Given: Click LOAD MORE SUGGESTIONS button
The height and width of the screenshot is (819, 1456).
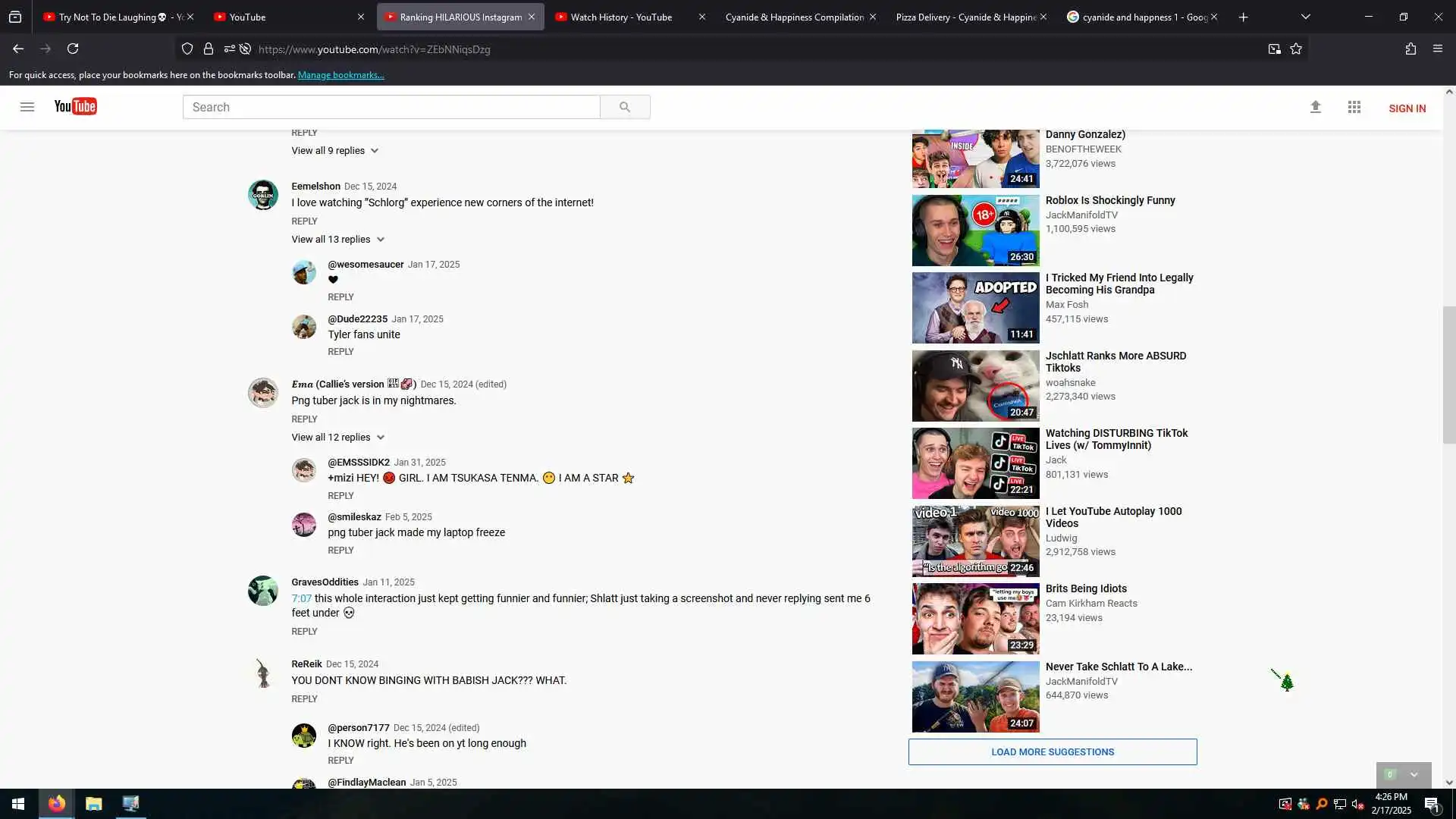Looking at the screenshot, I should coord(1053,752).
